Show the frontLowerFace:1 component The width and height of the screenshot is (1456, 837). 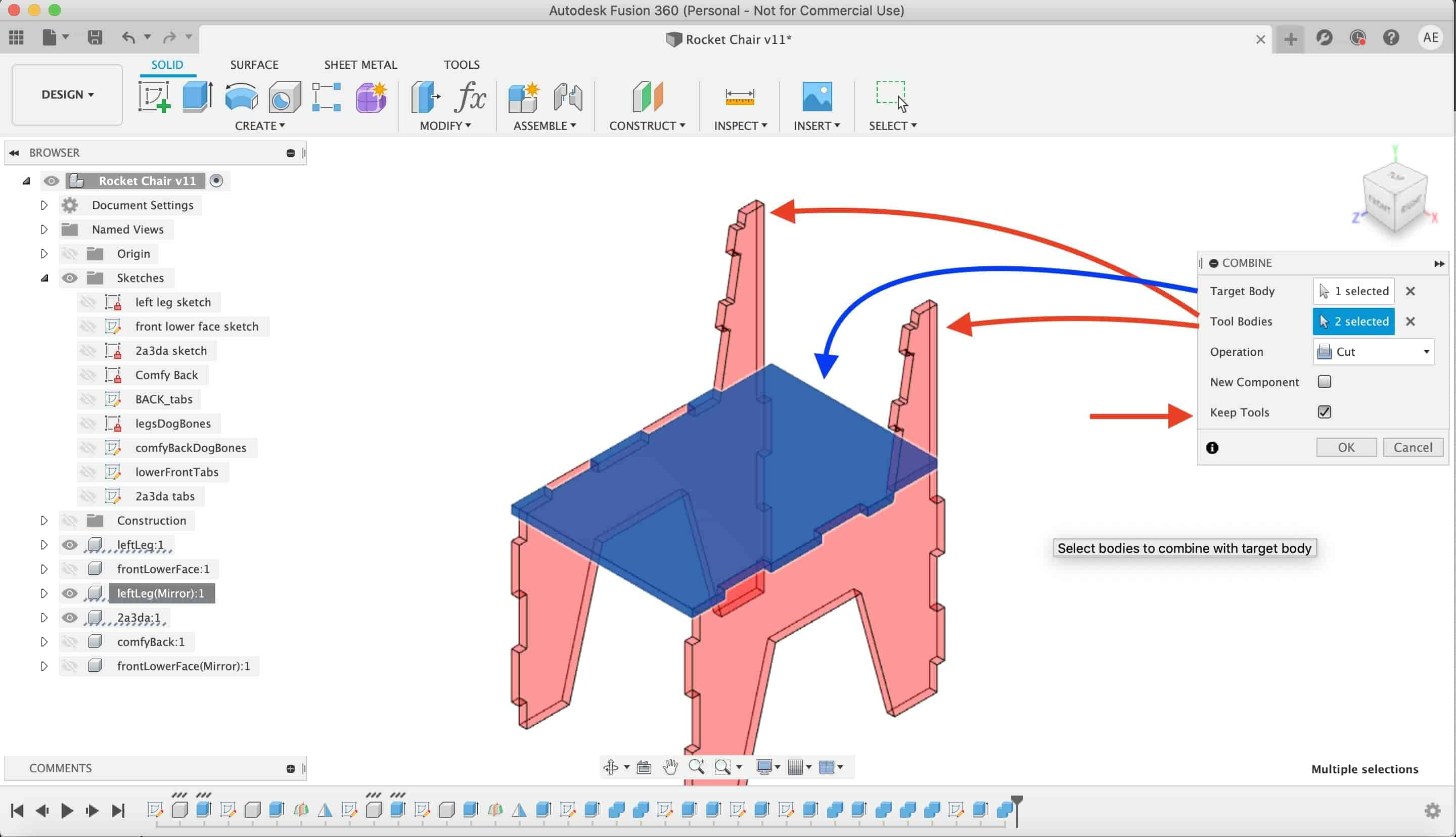(70, 569)
